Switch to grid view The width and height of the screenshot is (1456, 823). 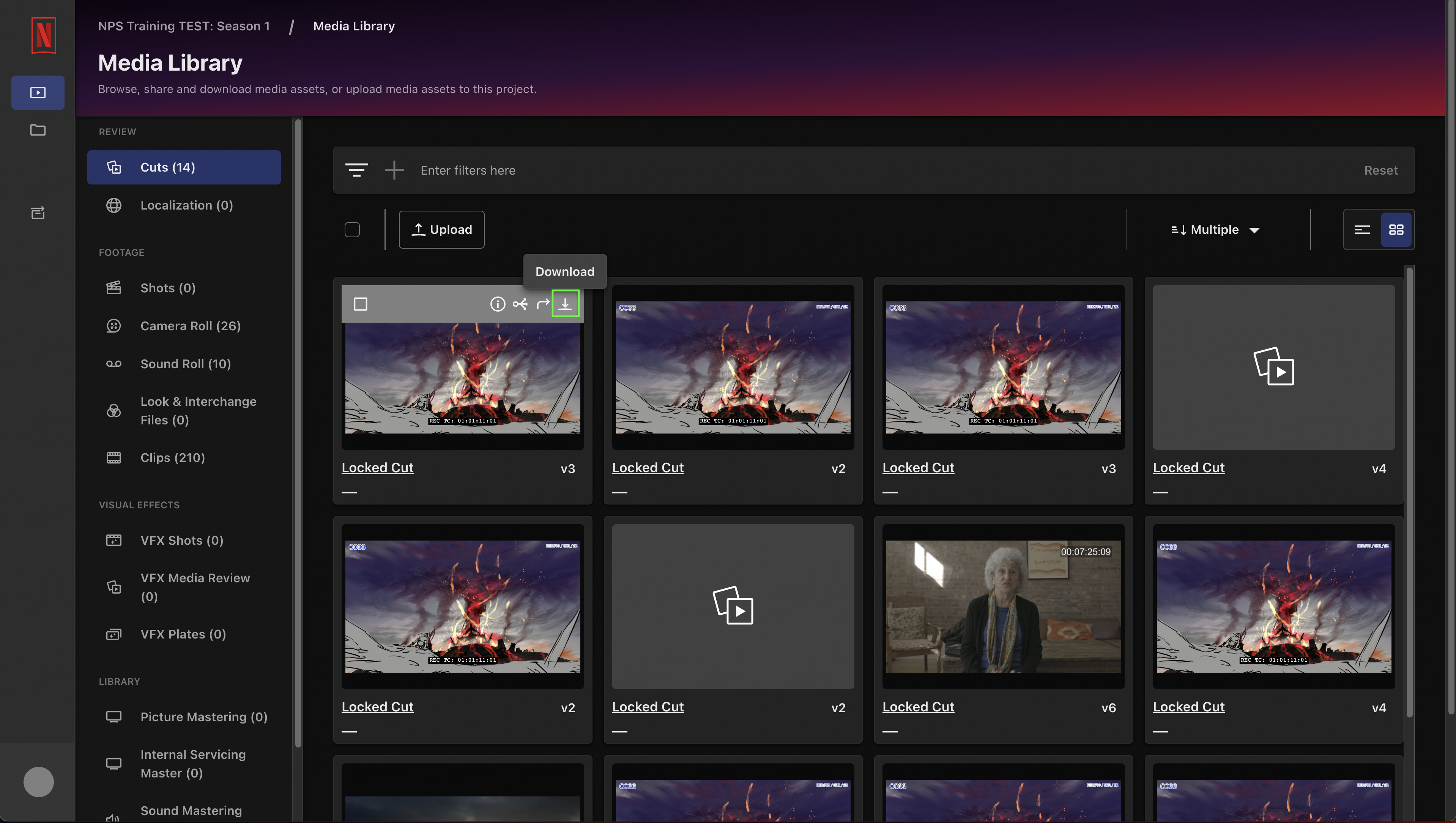1397,230
